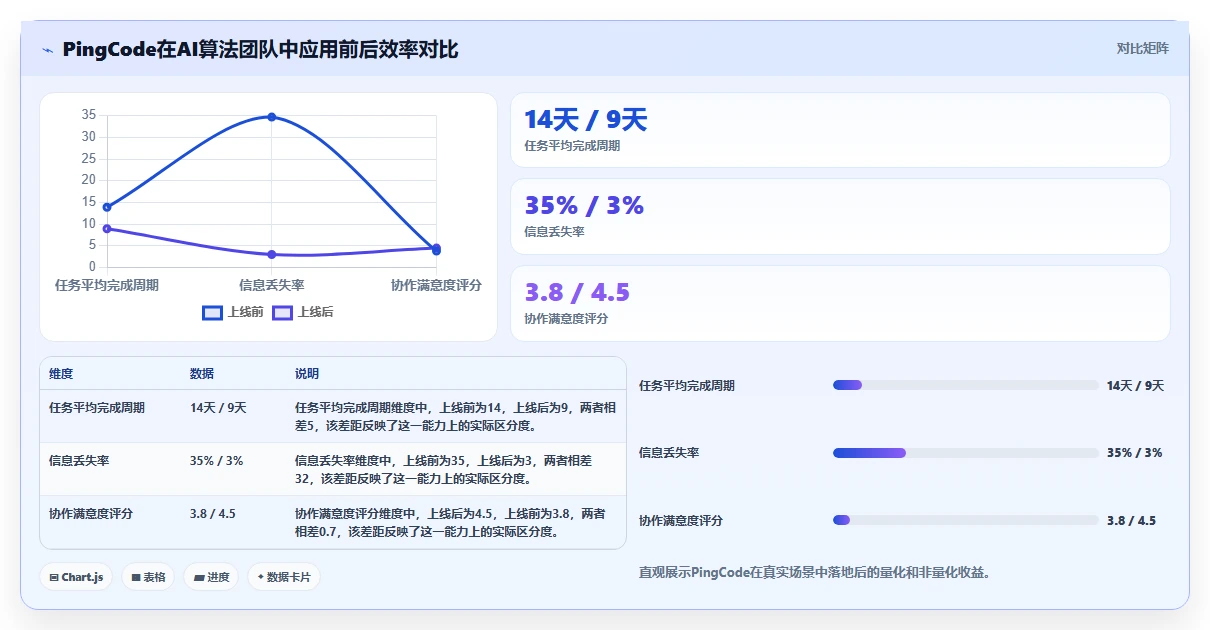Open the 35% / 3% data card
1210x630 pixels.
pos(840,216)
